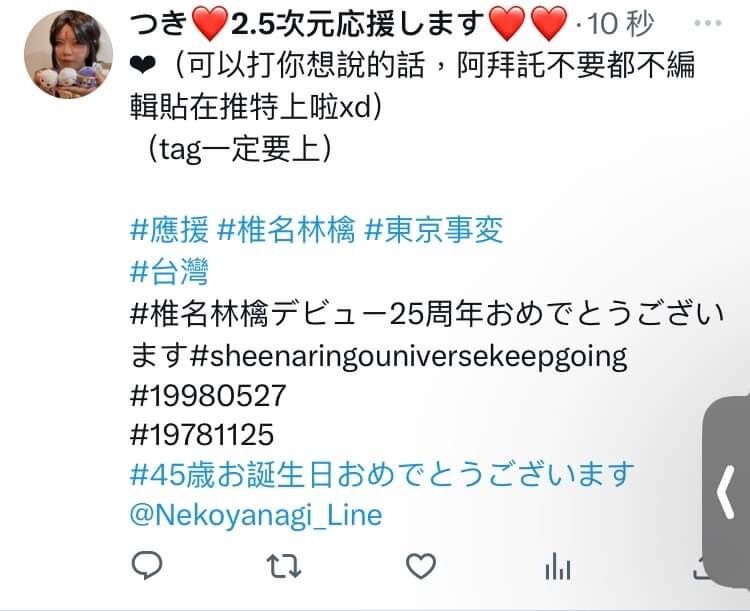Viewport: 750px width, 611px height.
Task: Click the retweet arrows icon
Action: click(x=284, y=566)
